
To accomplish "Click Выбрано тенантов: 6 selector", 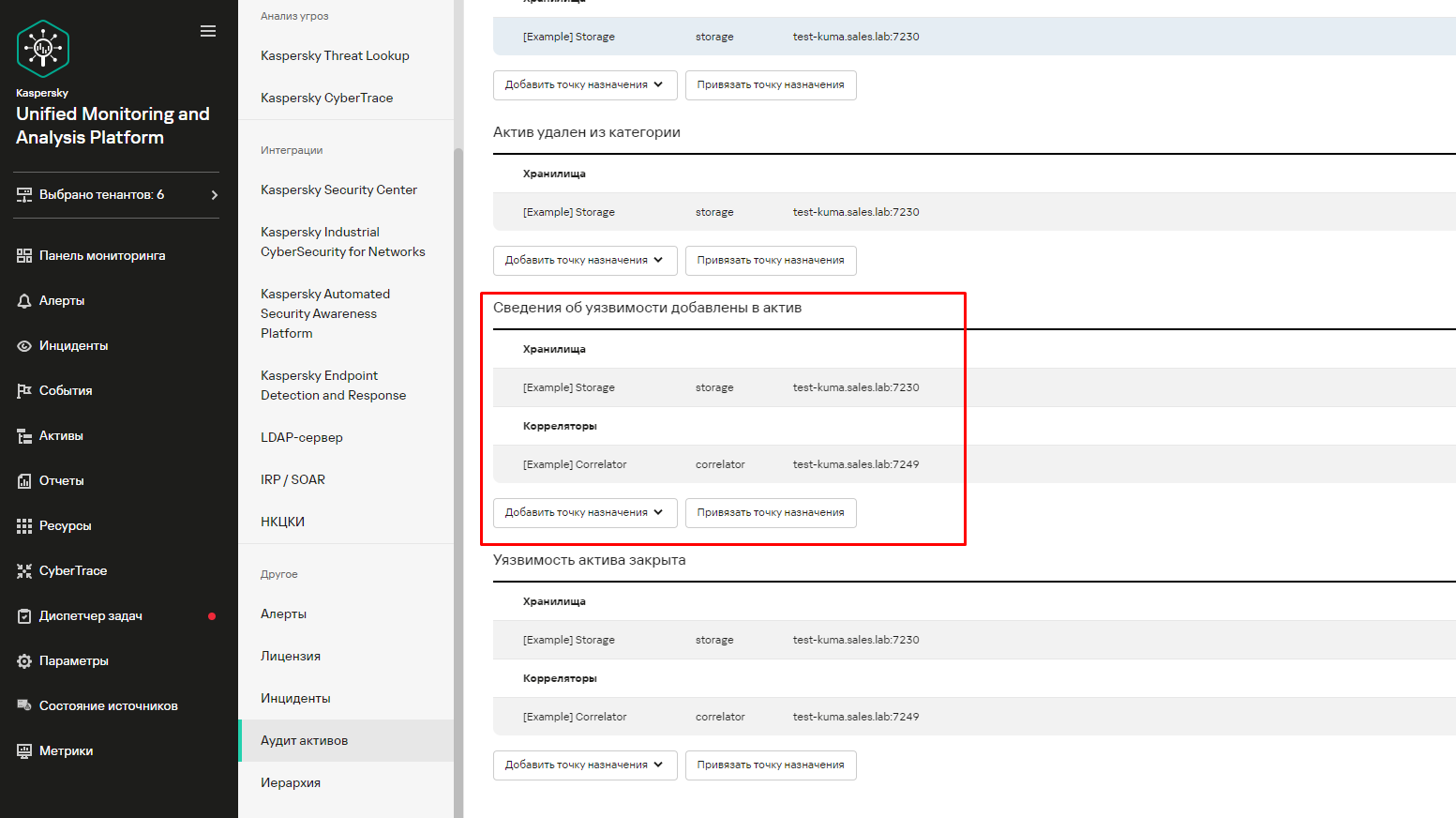I will [116, 195].
